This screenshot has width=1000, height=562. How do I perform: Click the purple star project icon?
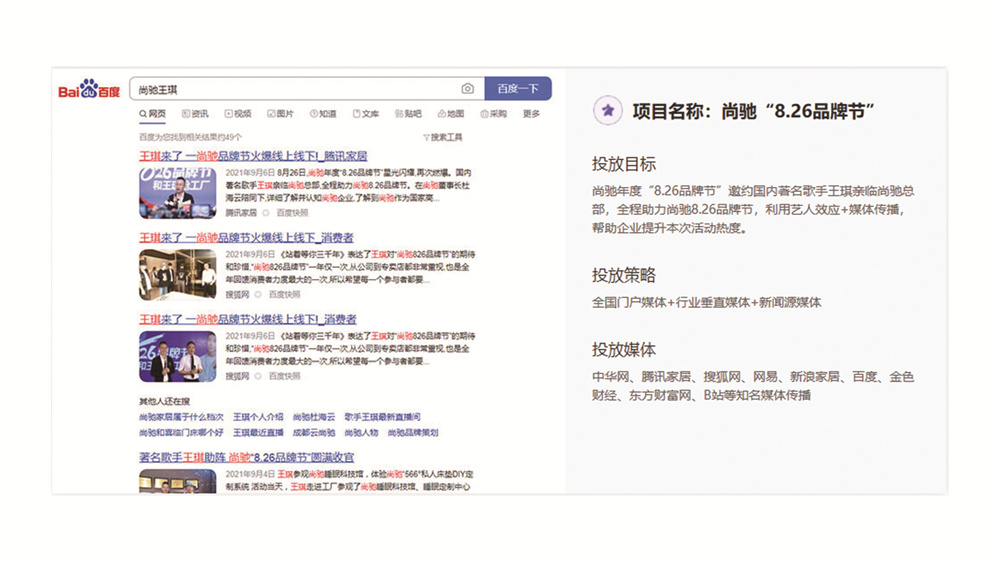[x=606, y=110]
